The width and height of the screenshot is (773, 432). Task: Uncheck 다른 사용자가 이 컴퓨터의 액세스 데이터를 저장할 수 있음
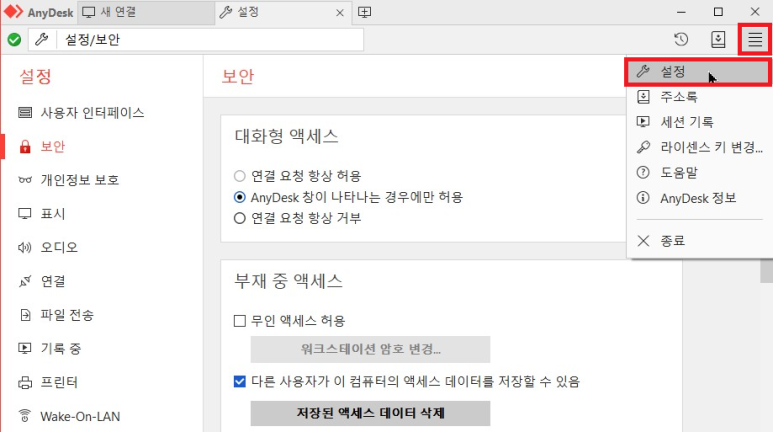pos(240,382)
